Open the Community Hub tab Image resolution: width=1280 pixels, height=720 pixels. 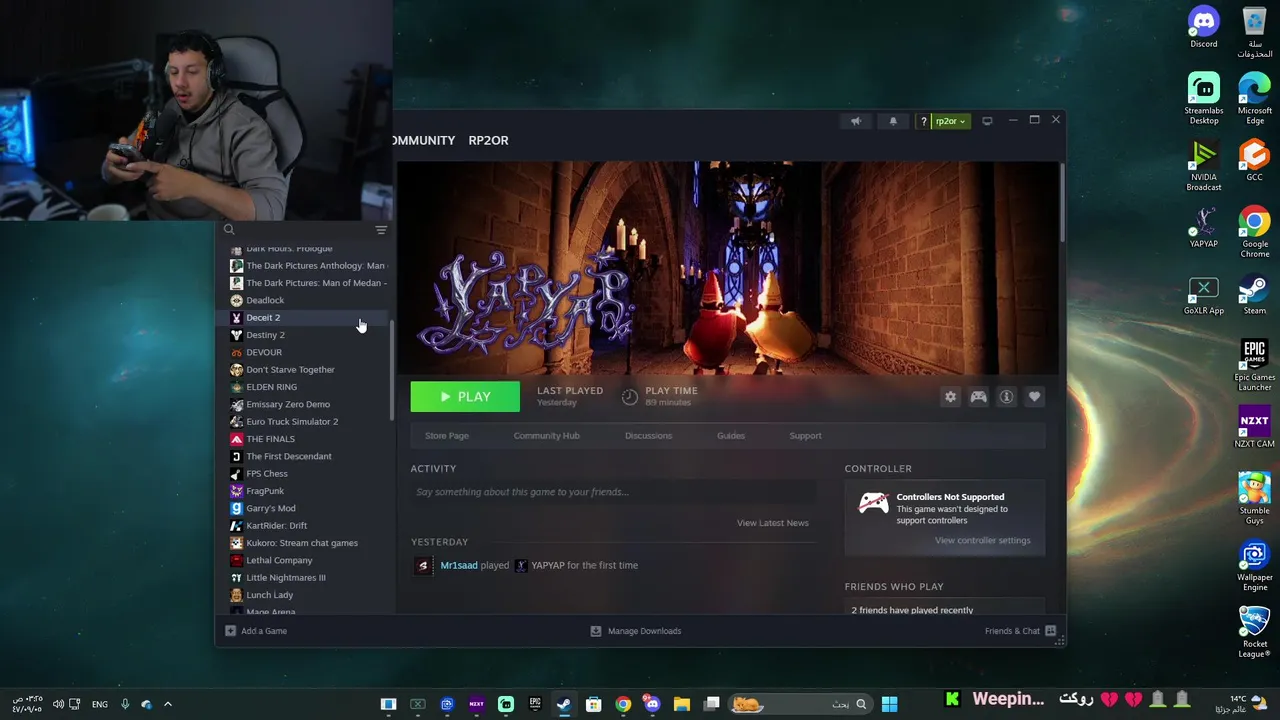(546, 436)
